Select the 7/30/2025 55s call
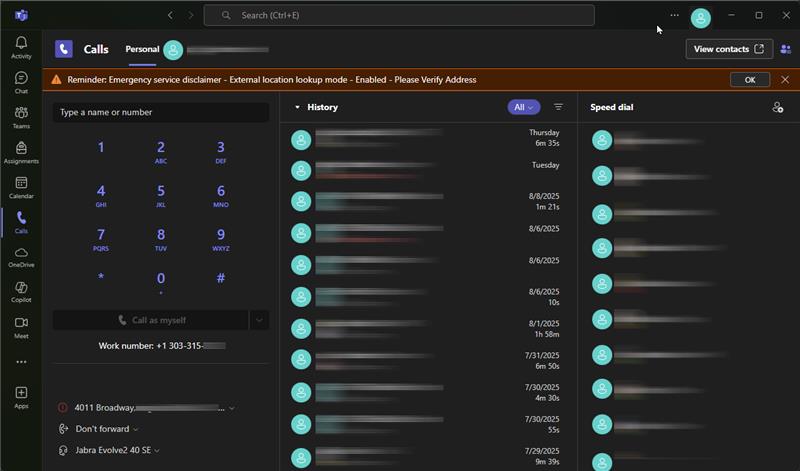The image size is (800, 471). tap(428, 425)
